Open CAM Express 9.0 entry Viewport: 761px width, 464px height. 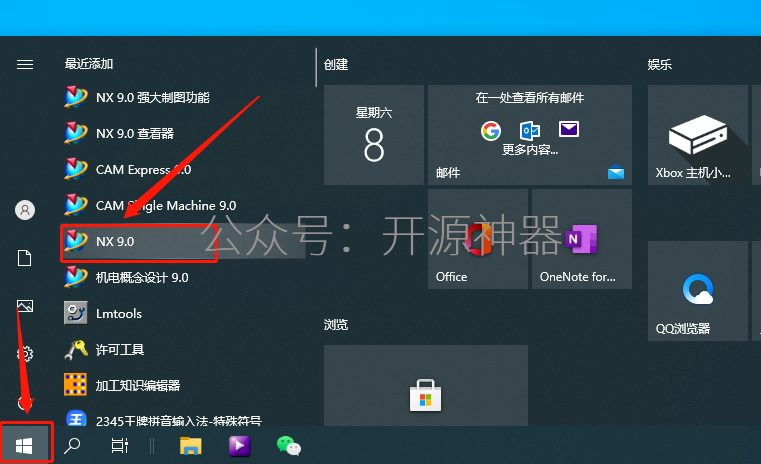pyautogui.click(x=184, y=169)
